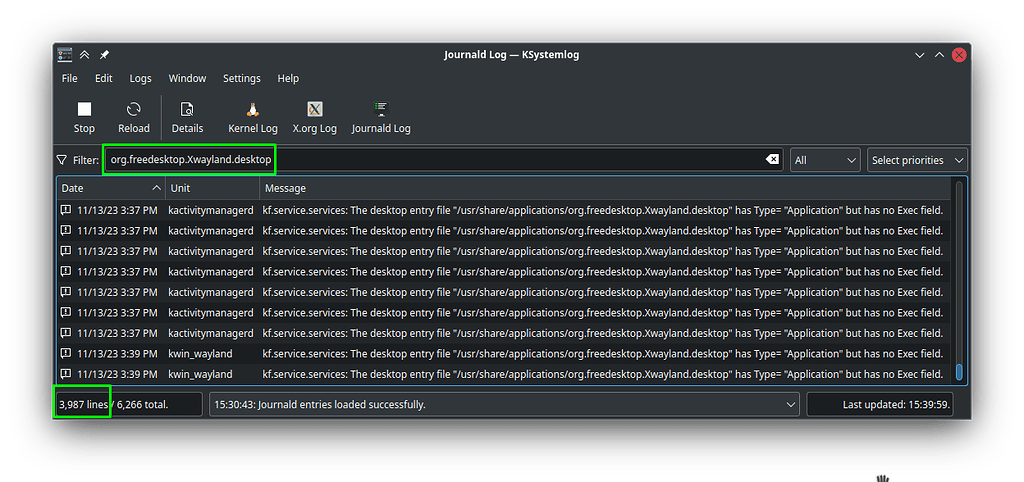The width and height of the screenshot is (1024, 482).
Task: Clear the filter text with the clear icon
Action: click(772, 160)
